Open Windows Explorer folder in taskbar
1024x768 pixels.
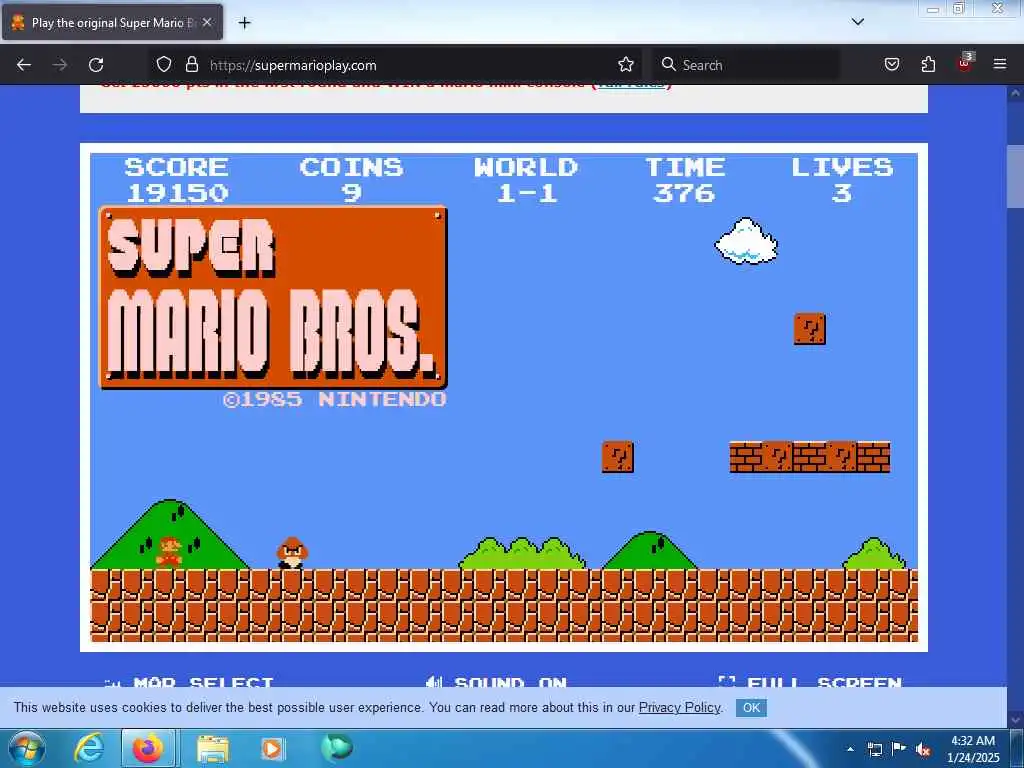[x=212, y=749]
